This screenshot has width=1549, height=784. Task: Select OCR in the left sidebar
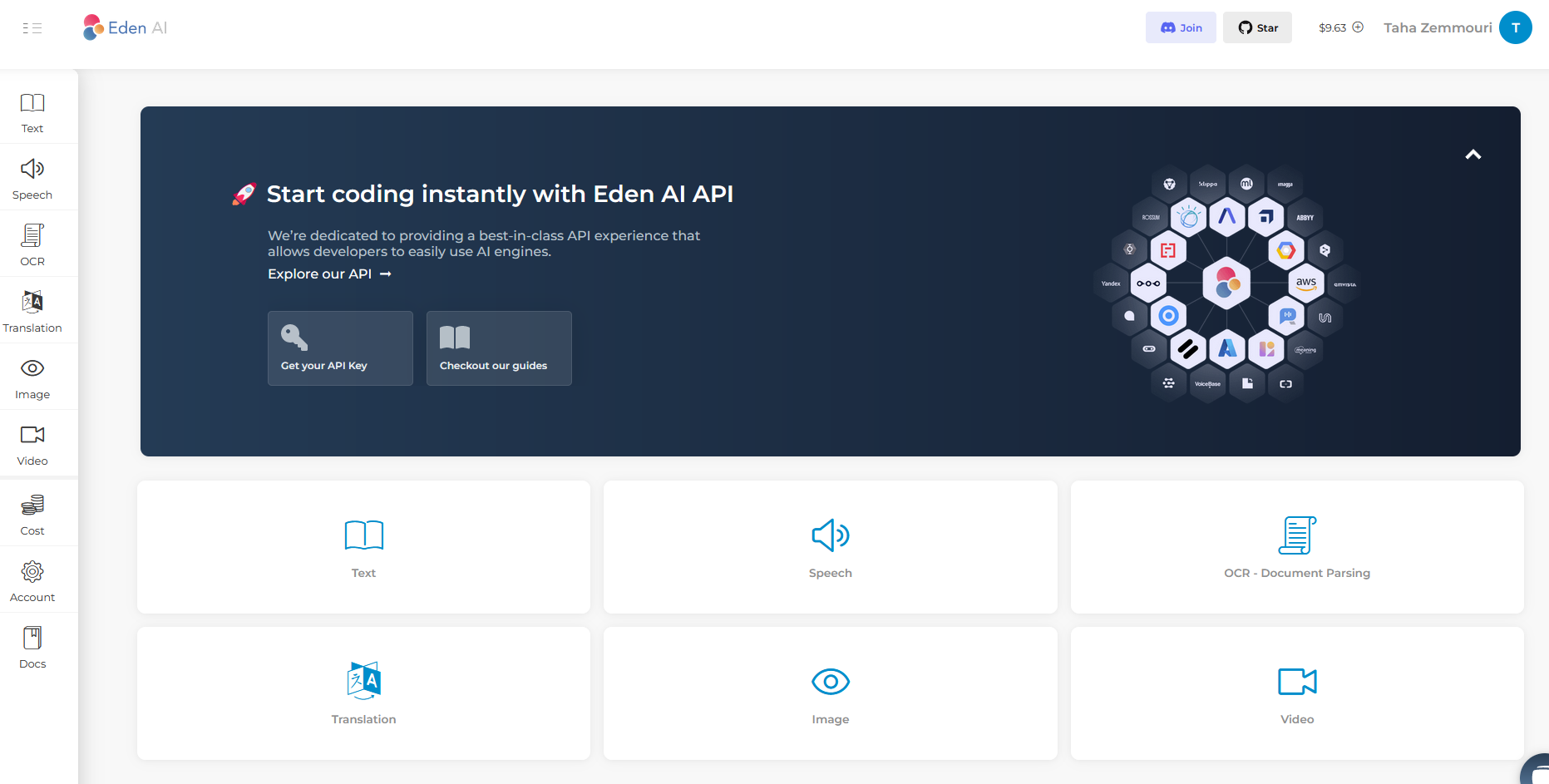tap(32, 245)
